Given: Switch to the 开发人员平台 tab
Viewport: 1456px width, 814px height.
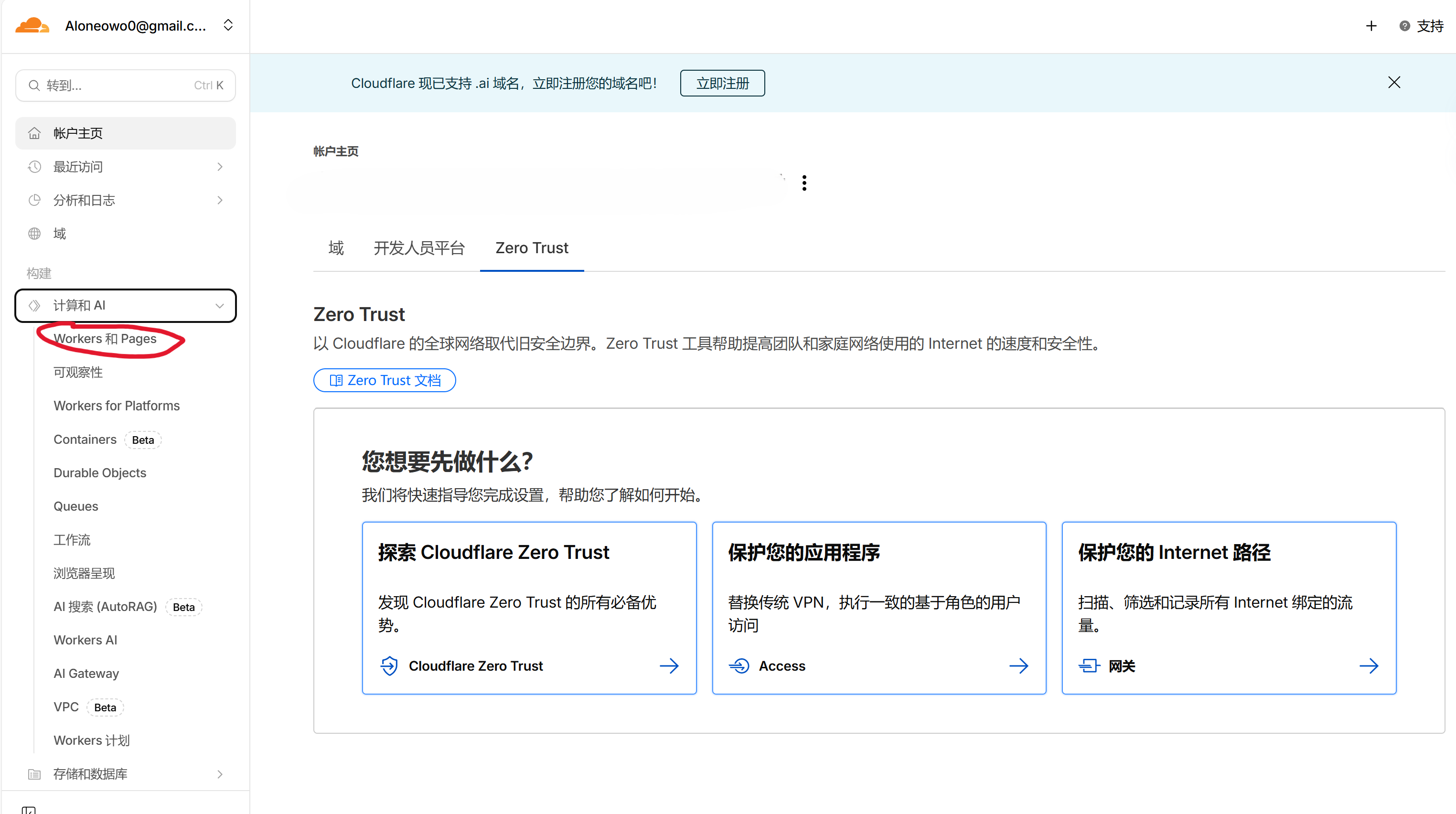Looking at the screenshot, I should [x=419, y=248].
